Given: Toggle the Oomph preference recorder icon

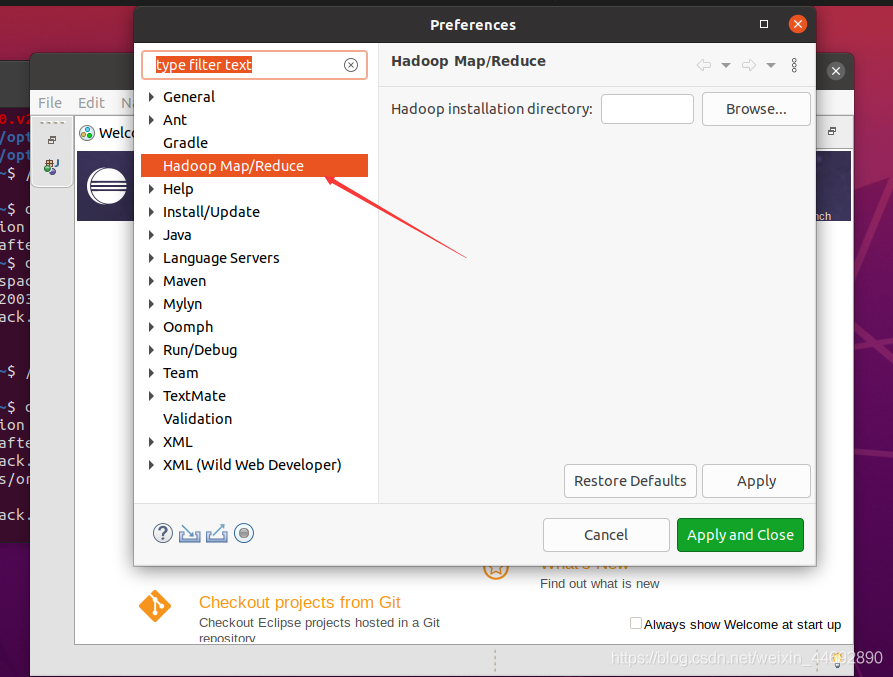Looking at the screenshot, I should click(244, 534).
